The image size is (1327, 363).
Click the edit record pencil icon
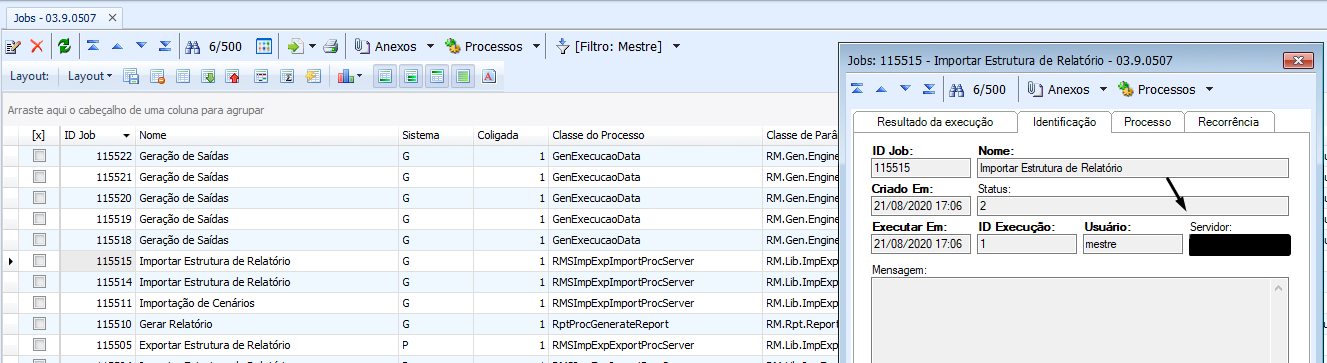pos(14,46)
